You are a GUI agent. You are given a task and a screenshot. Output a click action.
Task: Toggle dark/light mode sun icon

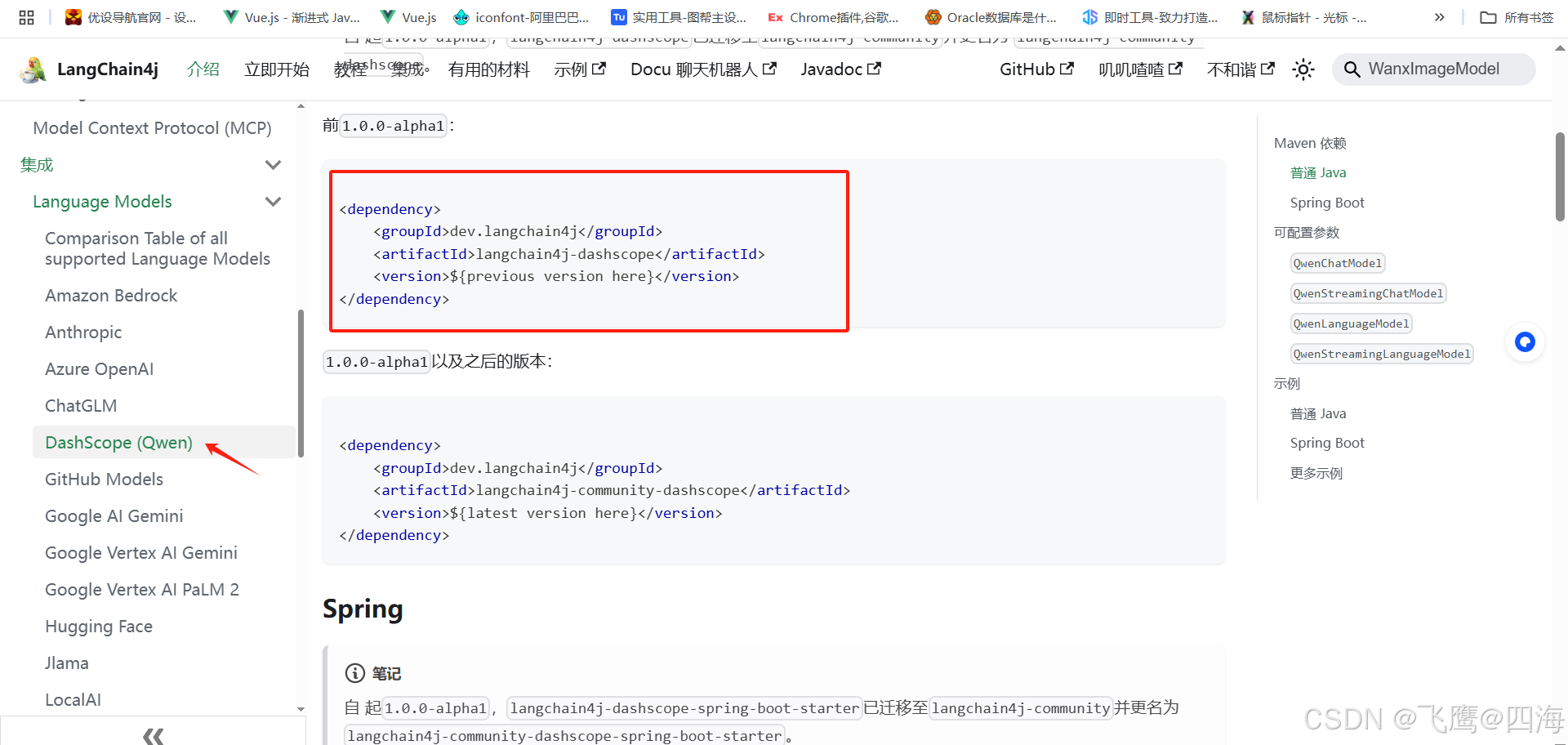(1303, 69)
